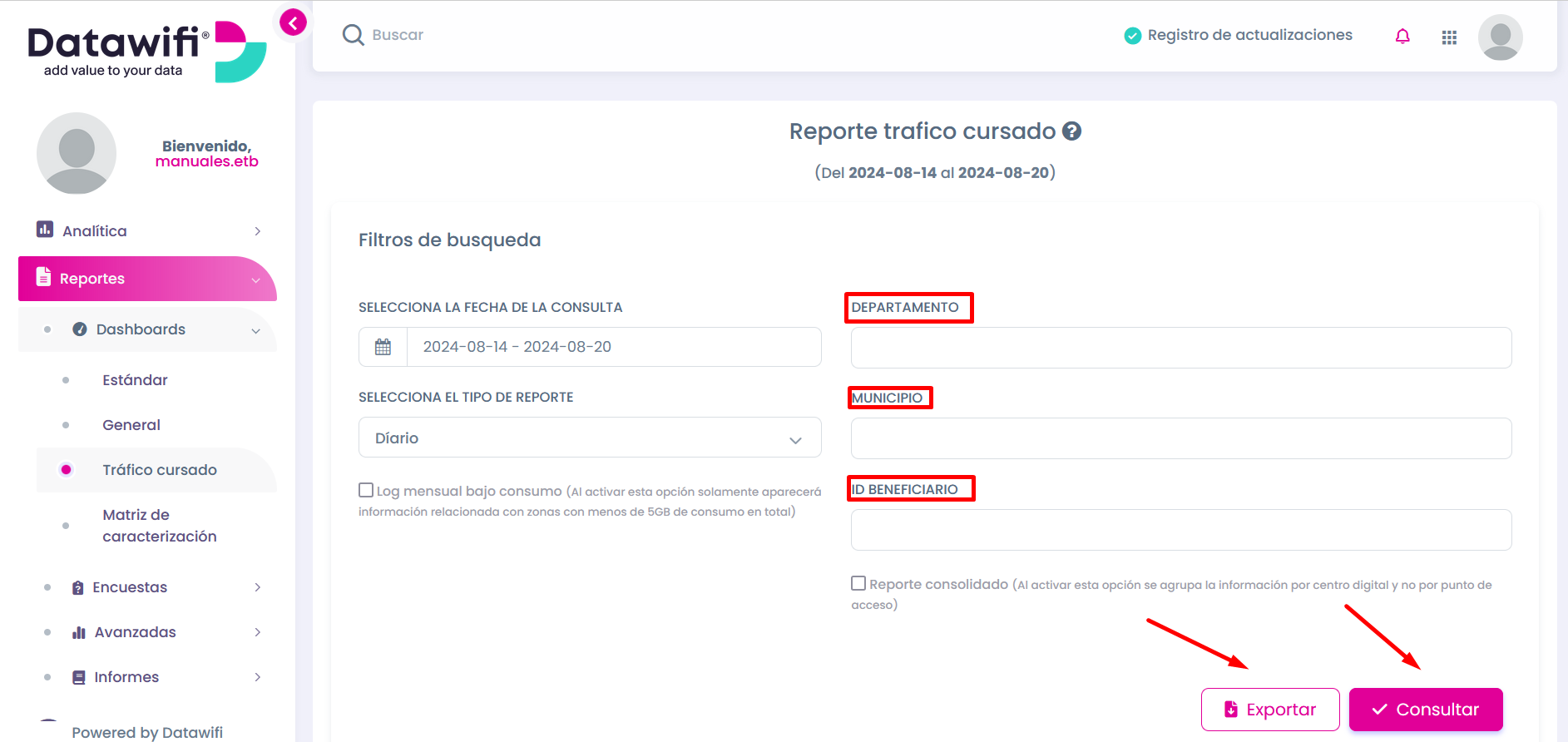Open the Diario report type dropdown
The image size is (1568, 742).
[x=590, y=438]
